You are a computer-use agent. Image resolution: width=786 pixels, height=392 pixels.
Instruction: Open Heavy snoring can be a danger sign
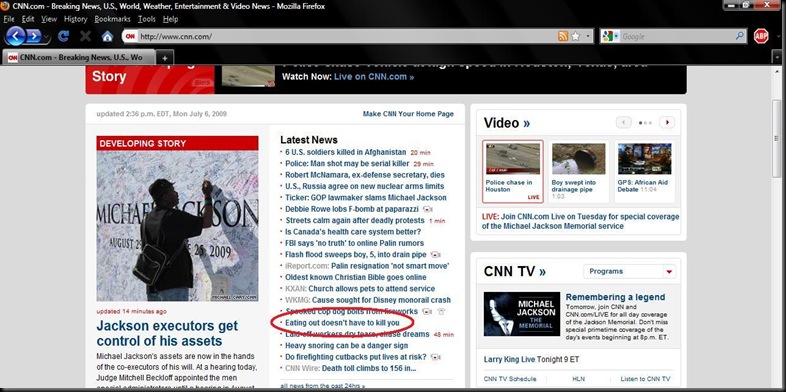[x=346, y=345]
